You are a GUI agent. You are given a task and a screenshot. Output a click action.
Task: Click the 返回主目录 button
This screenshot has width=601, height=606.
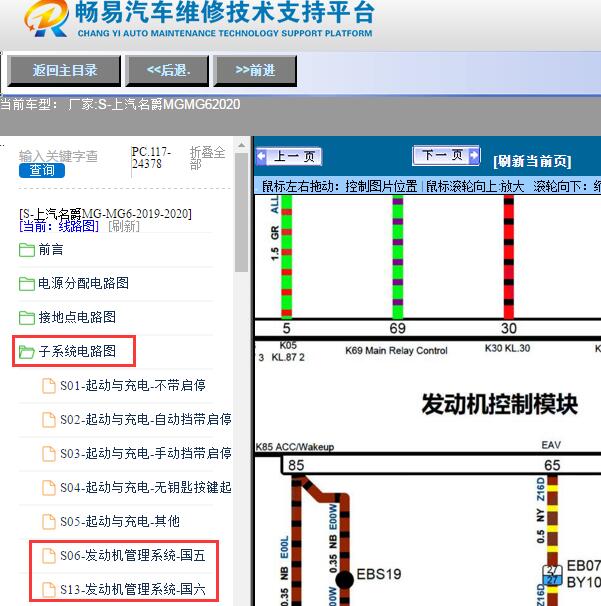[x=64, y=70]
